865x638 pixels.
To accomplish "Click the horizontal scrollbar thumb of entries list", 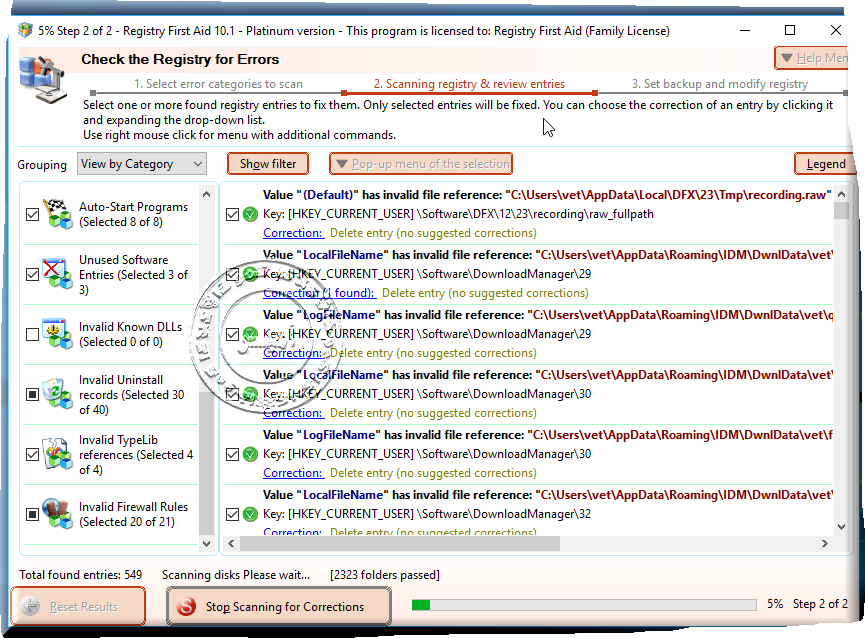I will click(x=400, y=544).
